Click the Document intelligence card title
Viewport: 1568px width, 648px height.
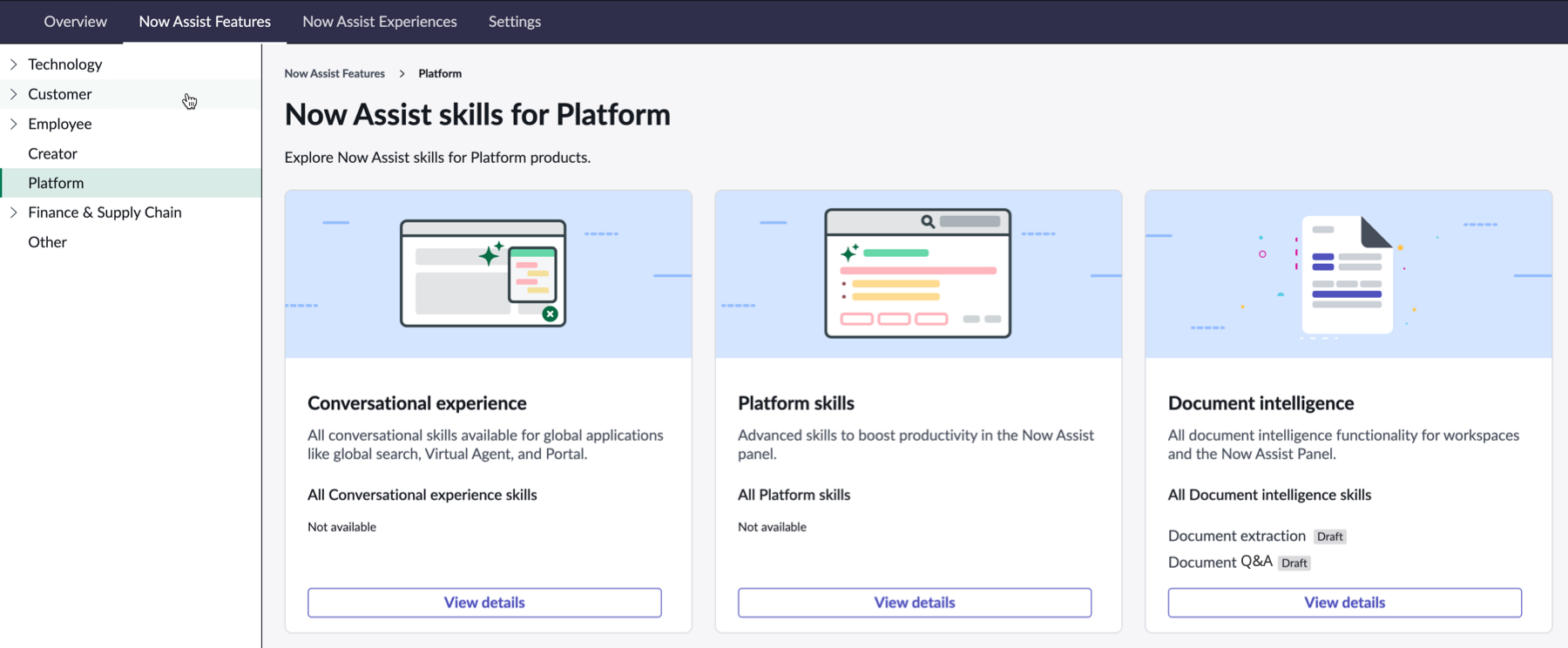click(x=1260, y=403)
